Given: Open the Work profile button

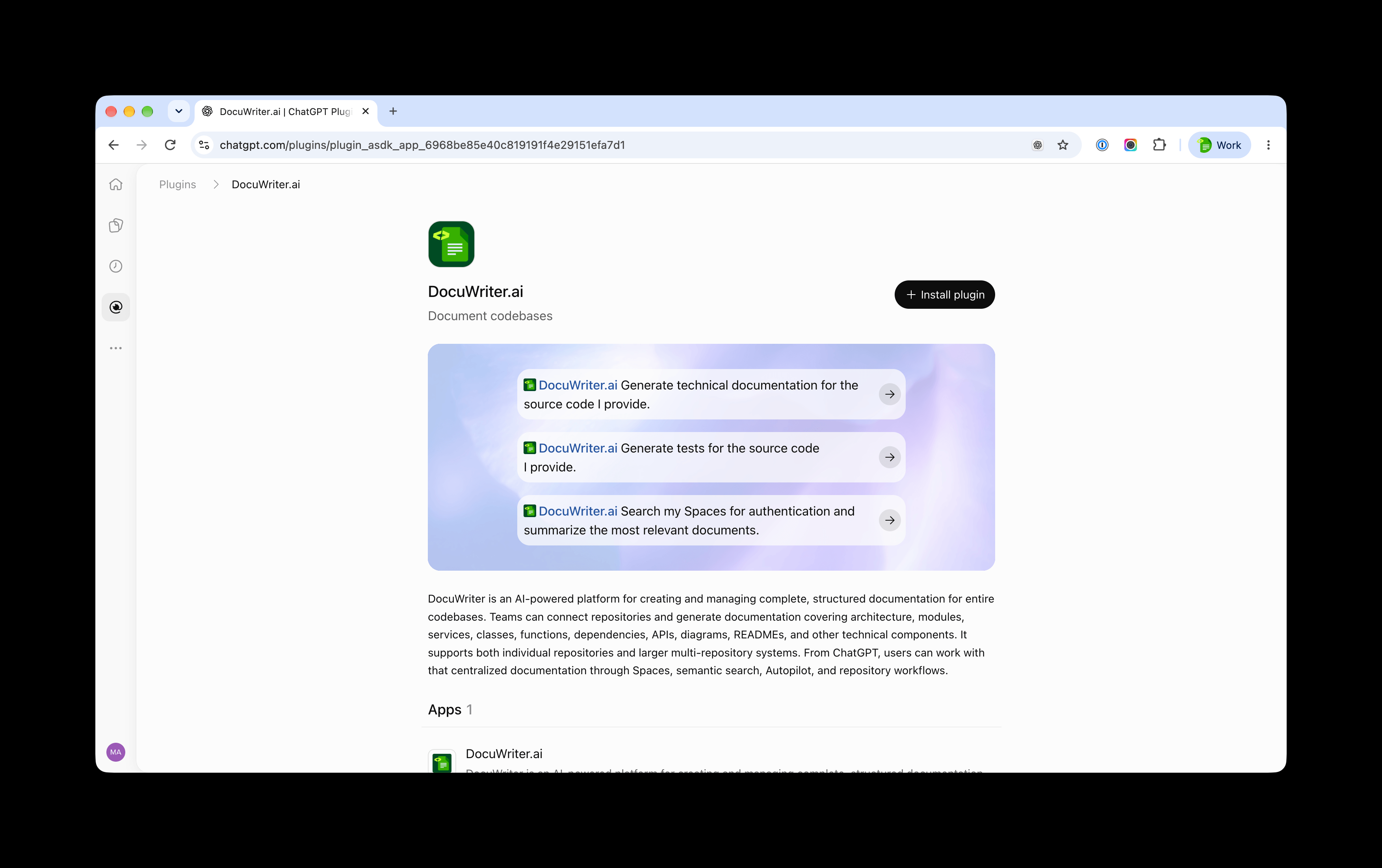Looking at the screenshot, I should [1219, 145].
